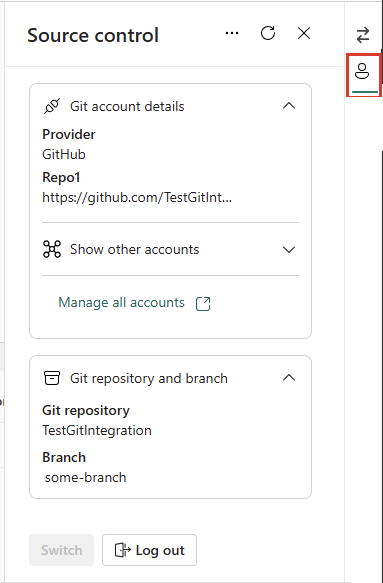383x583 pixels.
Task: Refresh the Source control panel
Action: pyautogui.click(x=268, y=33)
